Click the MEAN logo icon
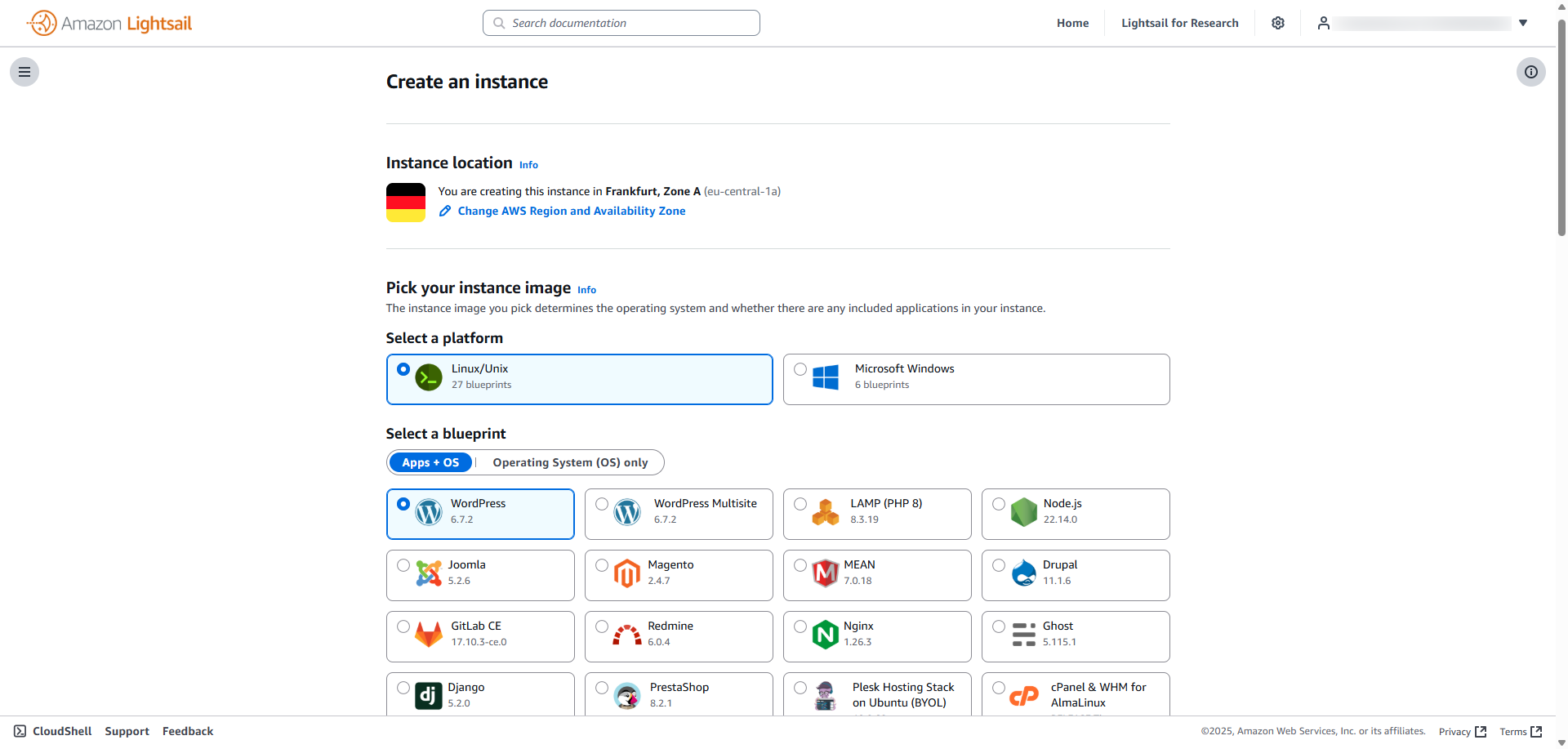 (826, 573)
